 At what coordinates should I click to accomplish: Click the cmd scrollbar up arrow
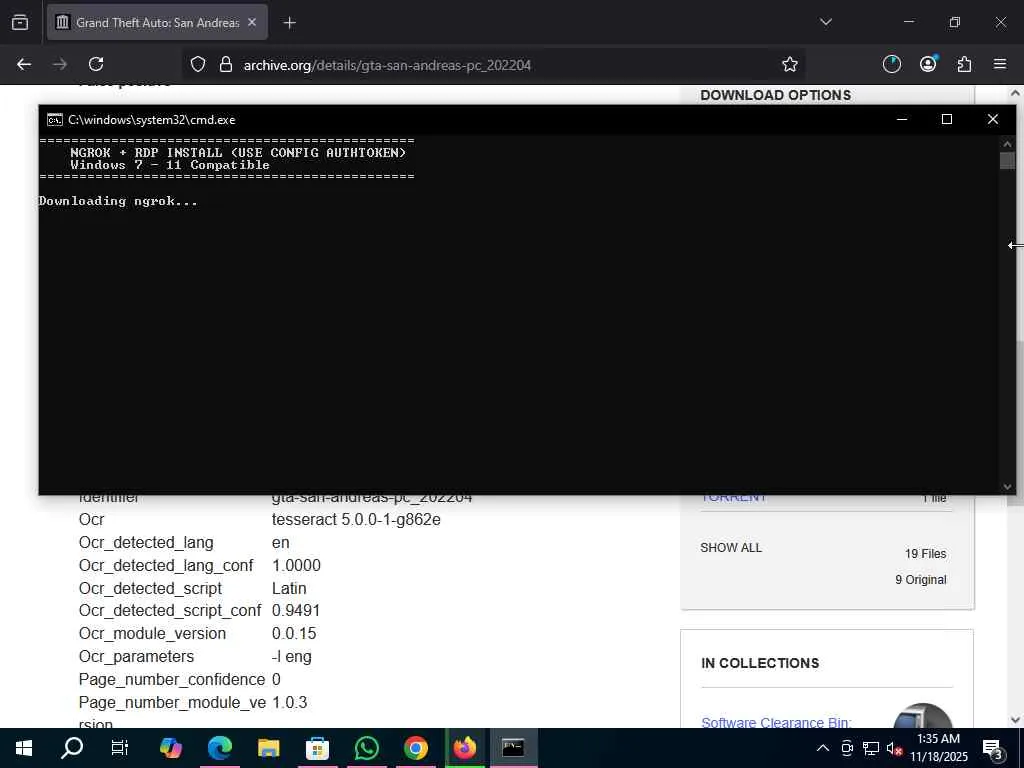1007,143
